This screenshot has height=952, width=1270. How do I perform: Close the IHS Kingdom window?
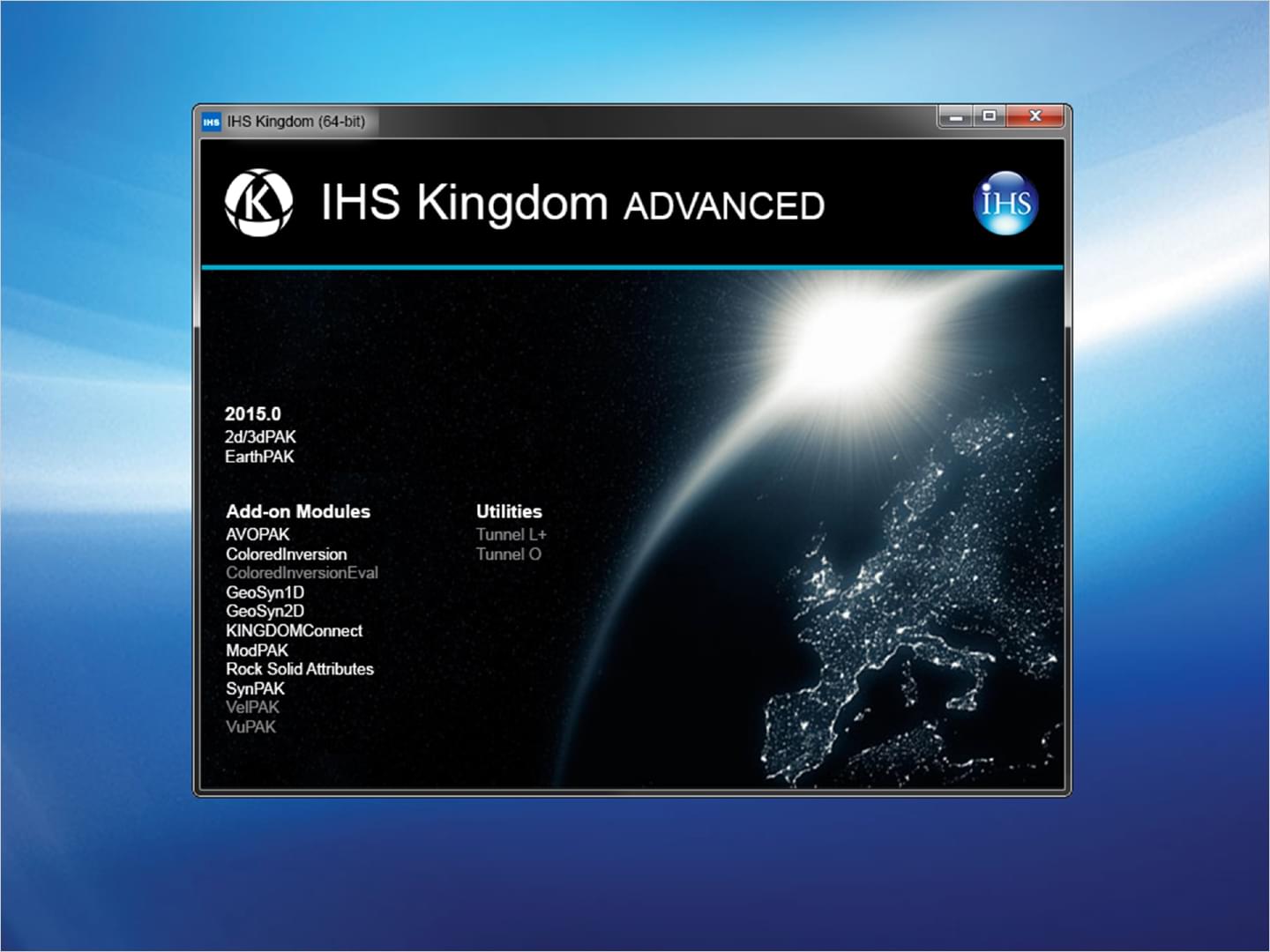(x=1035, y=115)
